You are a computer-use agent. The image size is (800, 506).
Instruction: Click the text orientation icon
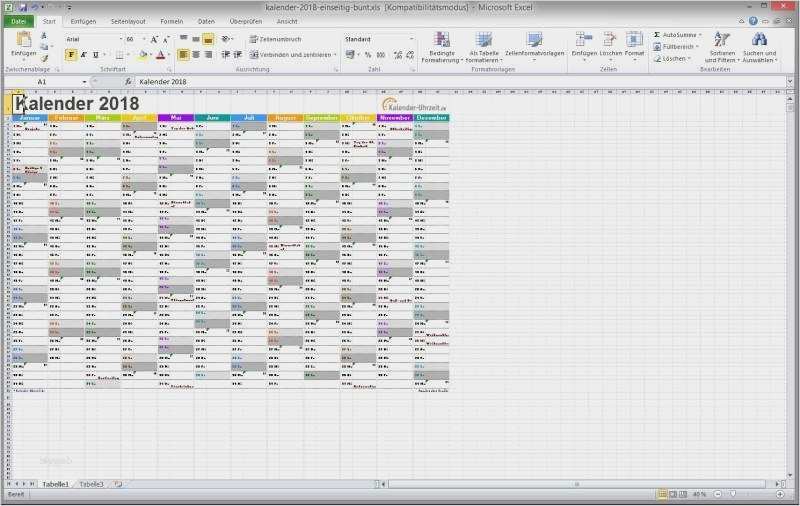click(226, 39)
